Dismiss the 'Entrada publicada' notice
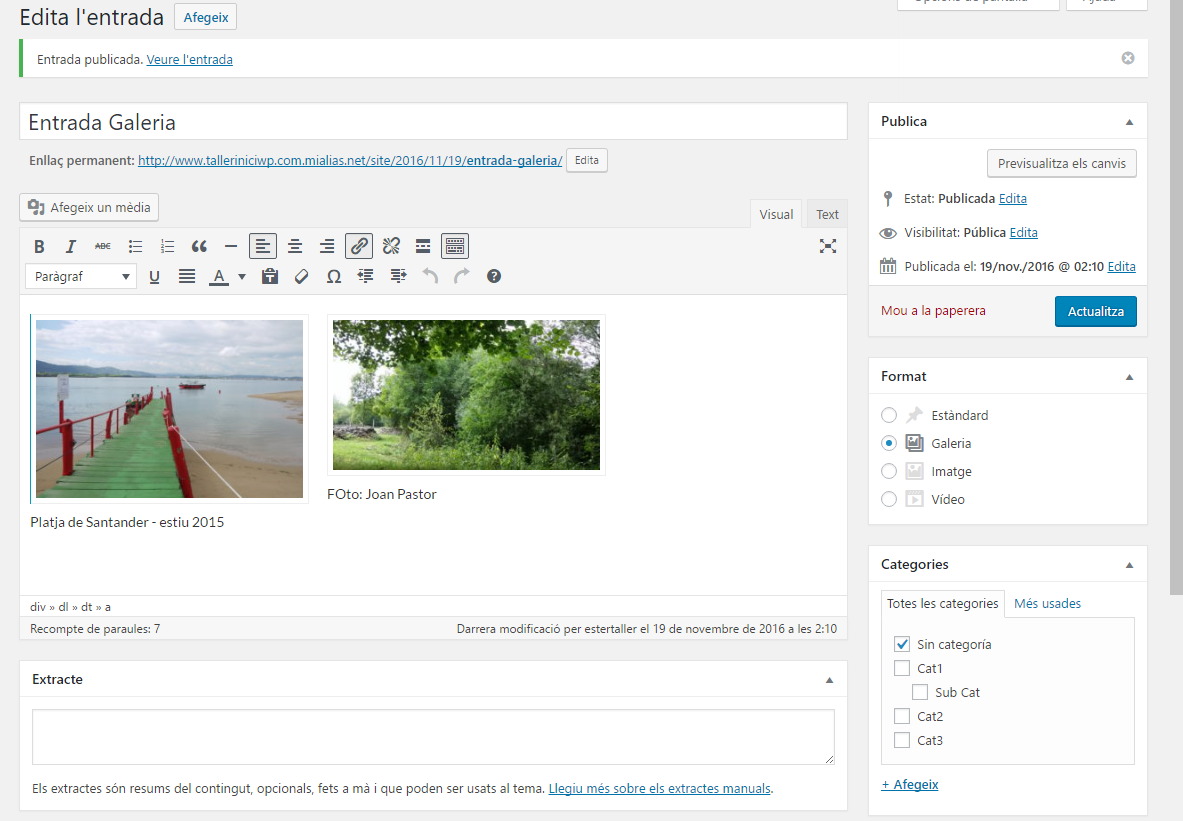Screen dimensions: 1183x821 pos(1128,58)
